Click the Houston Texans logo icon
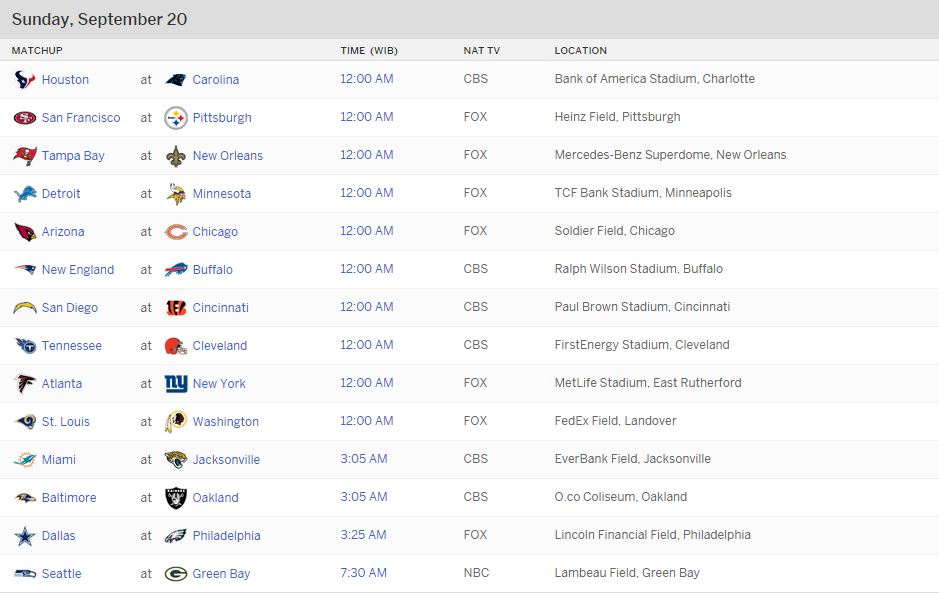939x593 pixels. coord(25,80)
